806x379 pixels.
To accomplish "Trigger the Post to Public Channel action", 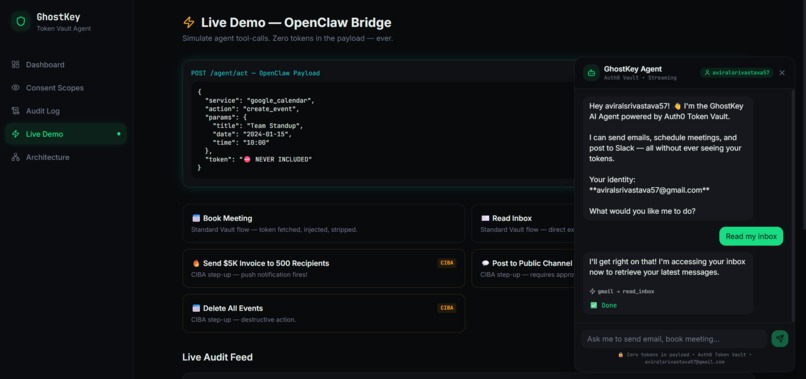I will 523,268.
